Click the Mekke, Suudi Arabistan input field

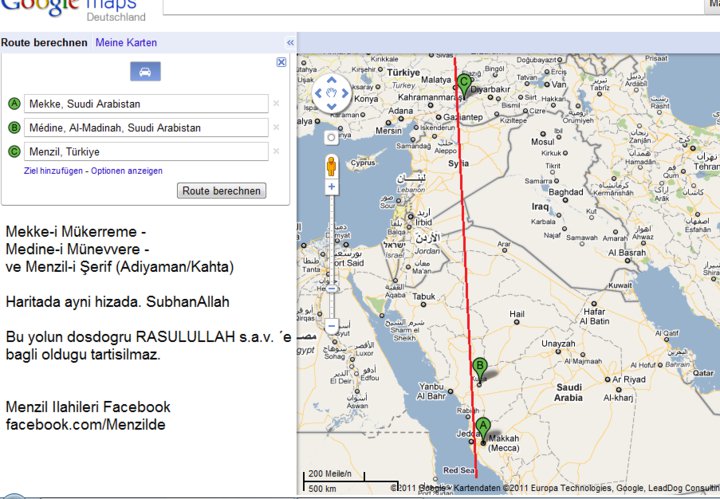(146, 104)
